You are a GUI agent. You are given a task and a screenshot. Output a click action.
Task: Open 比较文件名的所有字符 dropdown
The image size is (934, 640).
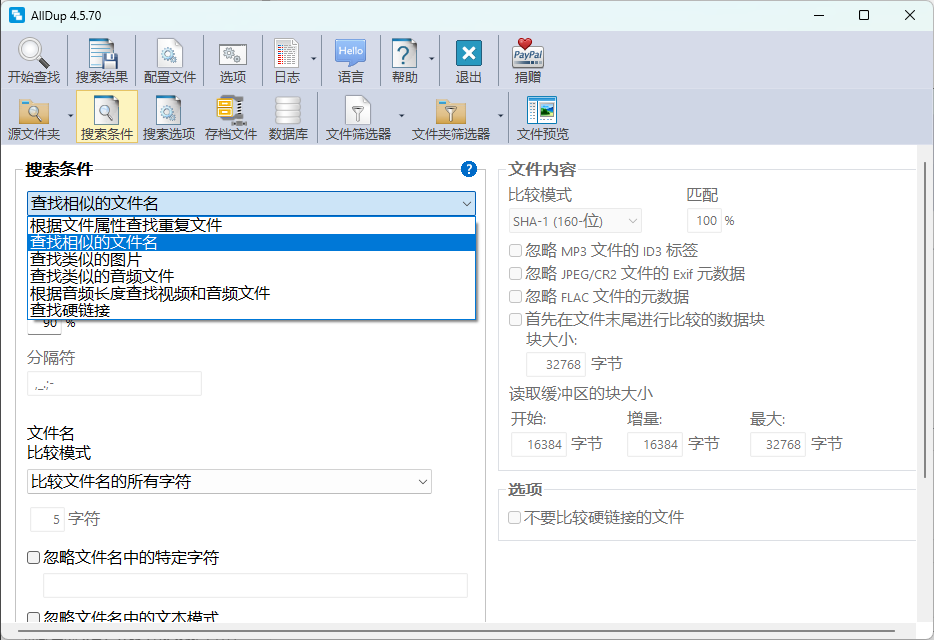[x=229, y=481]
